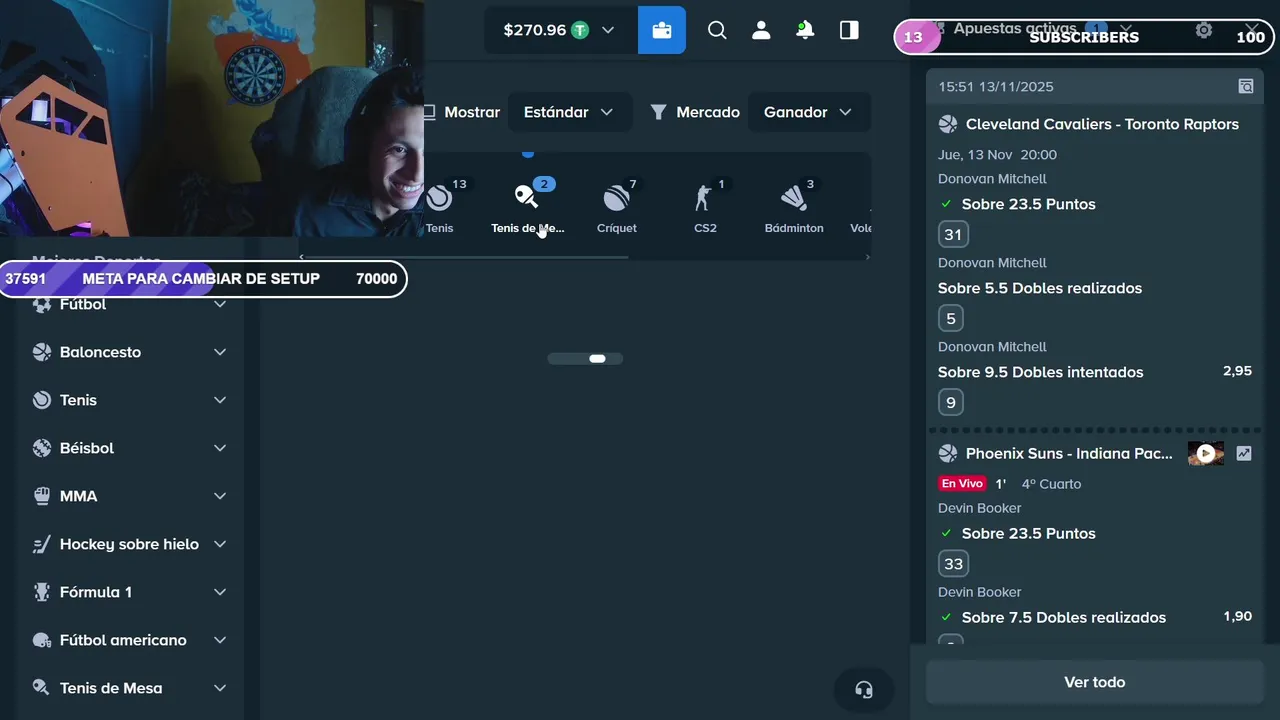Click the 31 points value box

(953, 235)
